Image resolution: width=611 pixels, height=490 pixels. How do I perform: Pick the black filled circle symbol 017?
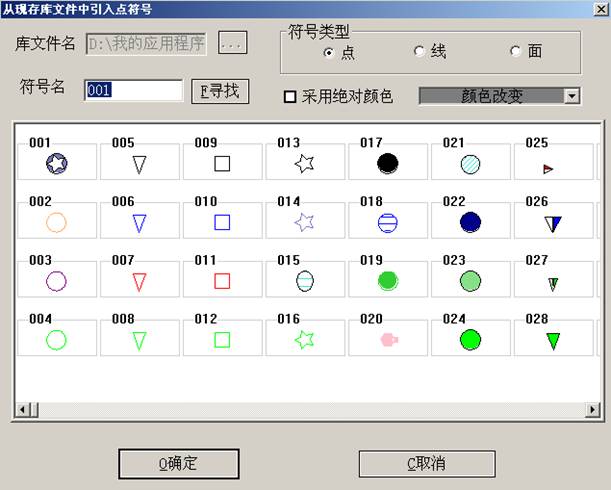(x=388, y=164)
